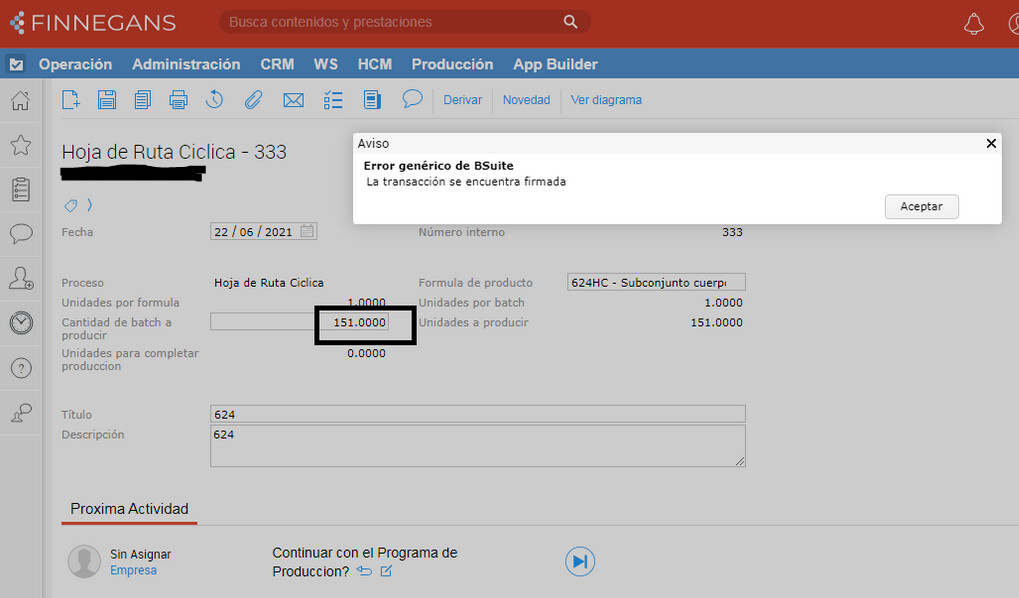Open attachments with the paperclip icon

pyautogui.click(x=253, y=100)
